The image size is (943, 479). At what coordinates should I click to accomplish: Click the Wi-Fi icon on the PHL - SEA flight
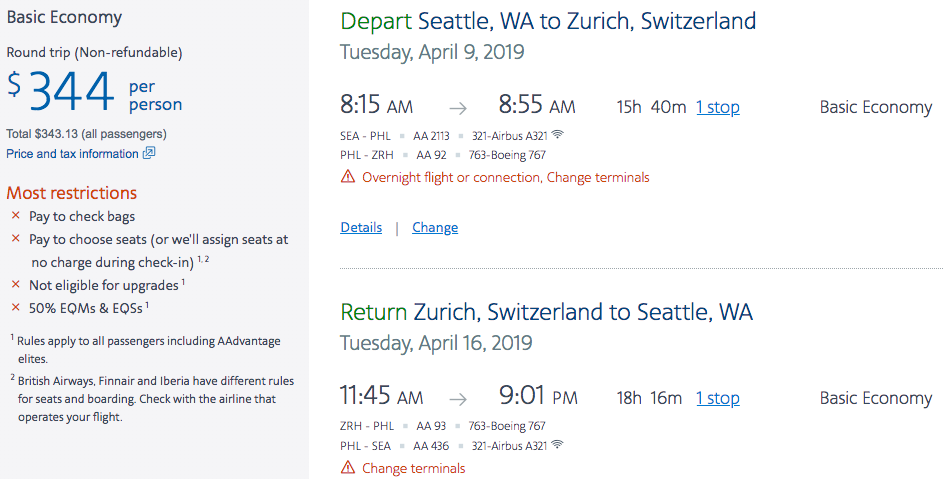click(x=557, y=445)
